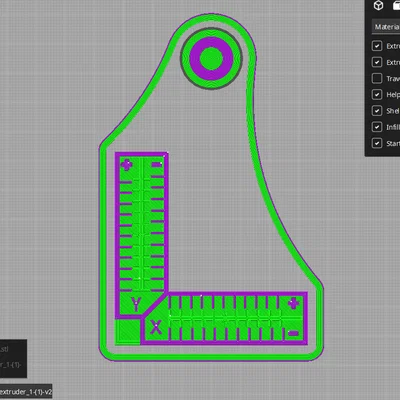This screenshot has height=400, width=400.
Task: Uncheck the Starts checkbox
Action: click(377, 143)
